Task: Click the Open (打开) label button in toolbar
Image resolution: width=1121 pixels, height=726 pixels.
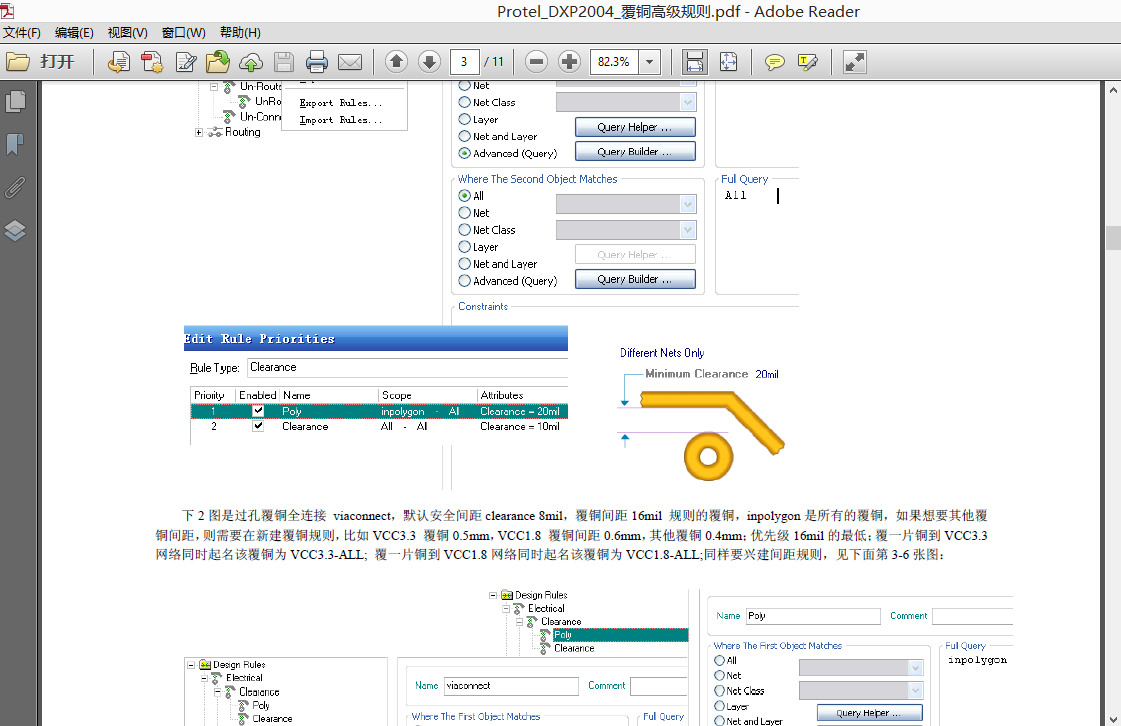Action: 57,62
